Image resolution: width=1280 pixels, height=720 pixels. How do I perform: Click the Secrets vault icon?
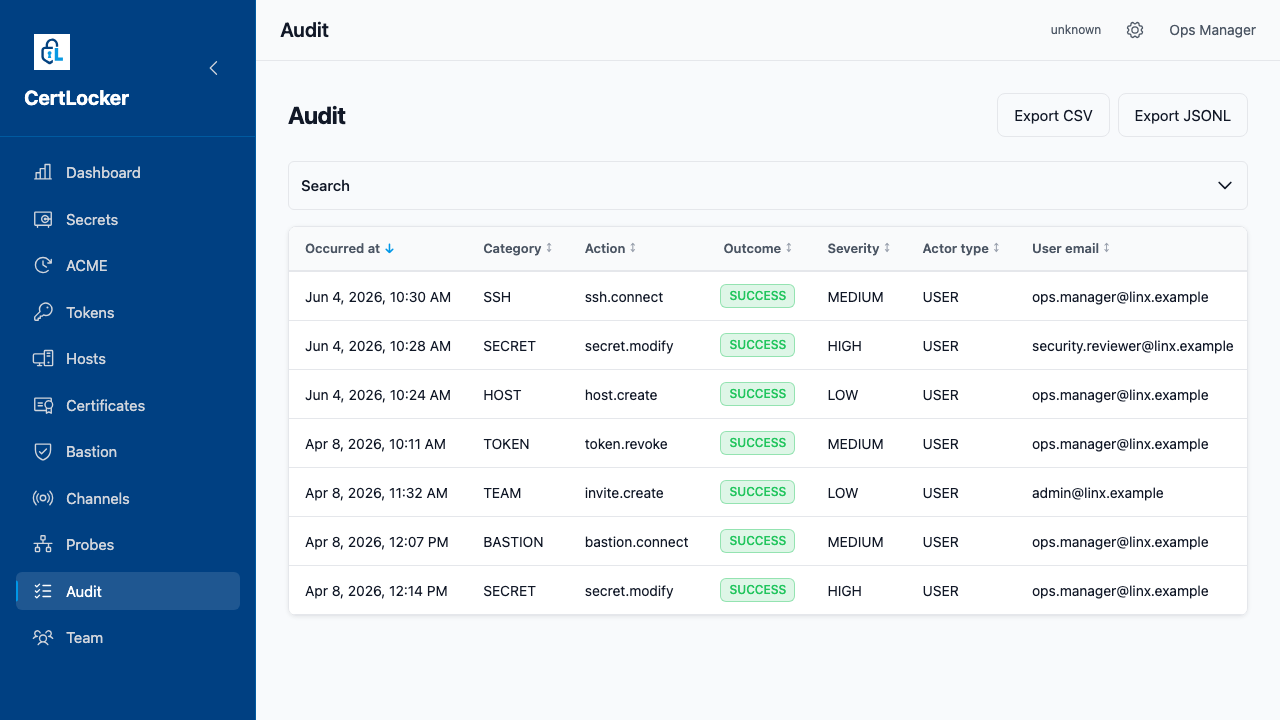[43, 219]
